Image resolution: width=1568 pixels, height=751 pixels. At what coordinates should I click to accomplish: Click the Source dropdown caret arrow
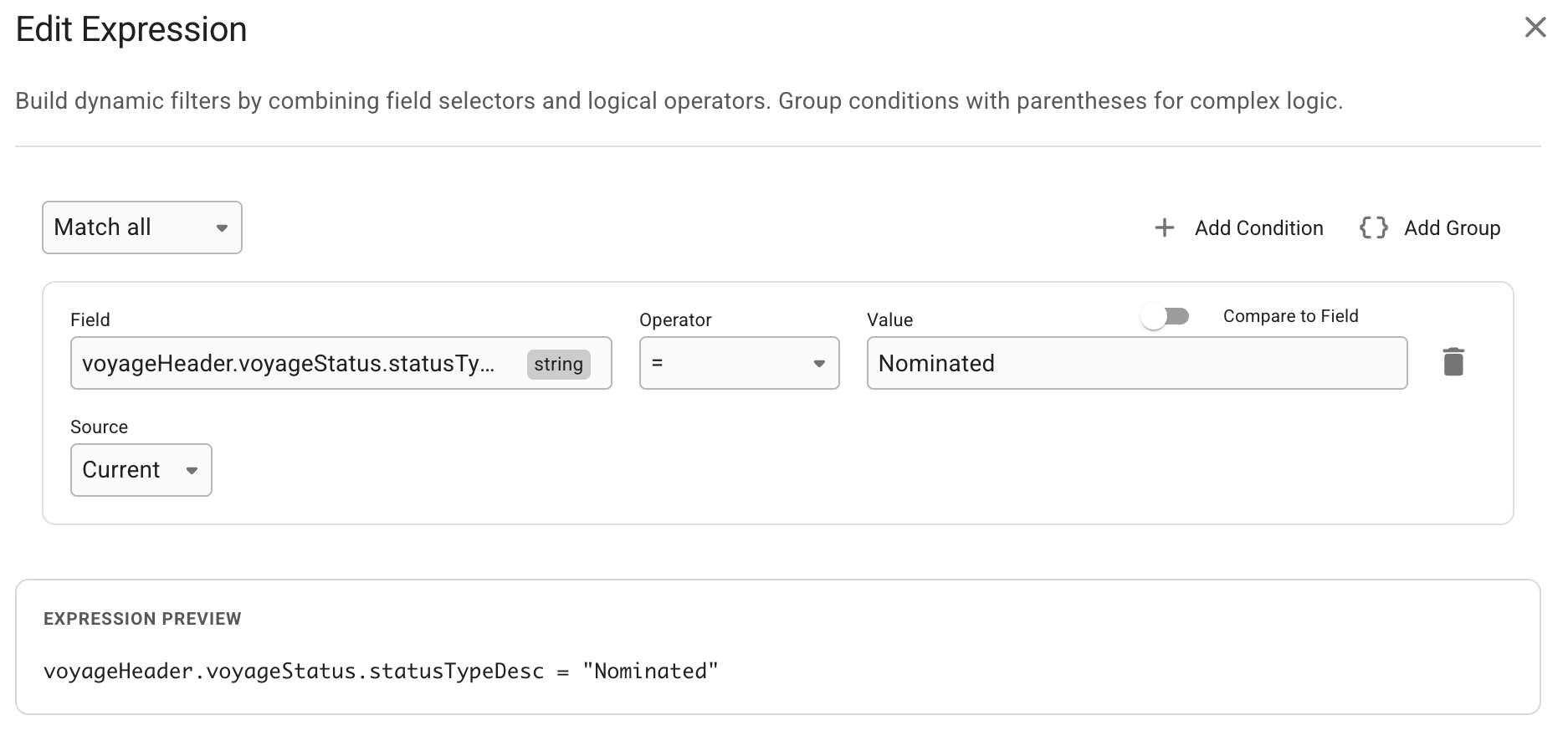tap(192, 470)
